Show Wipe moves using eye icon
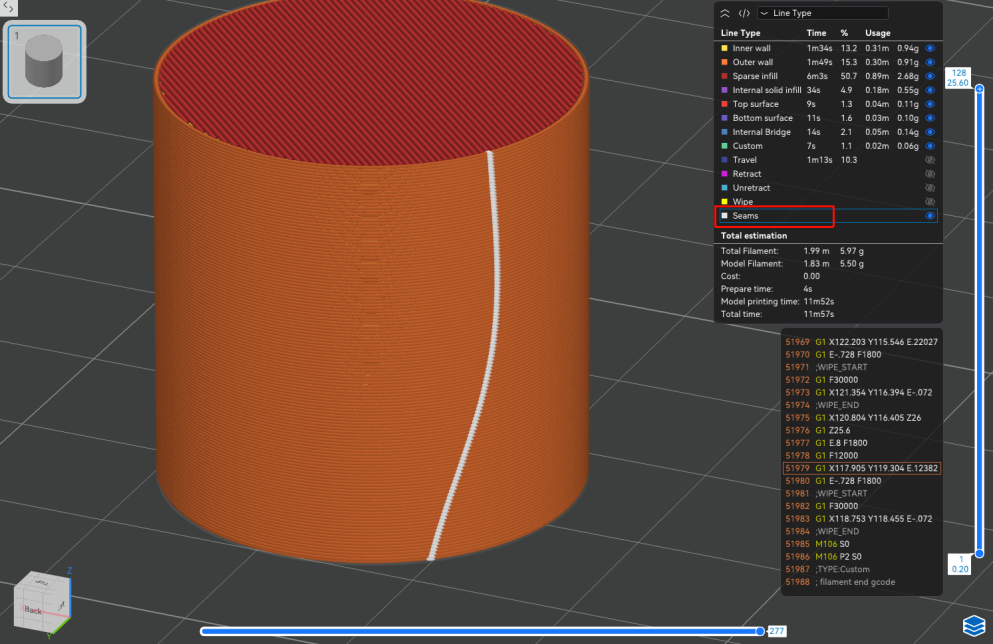 [x=929, y=202]
